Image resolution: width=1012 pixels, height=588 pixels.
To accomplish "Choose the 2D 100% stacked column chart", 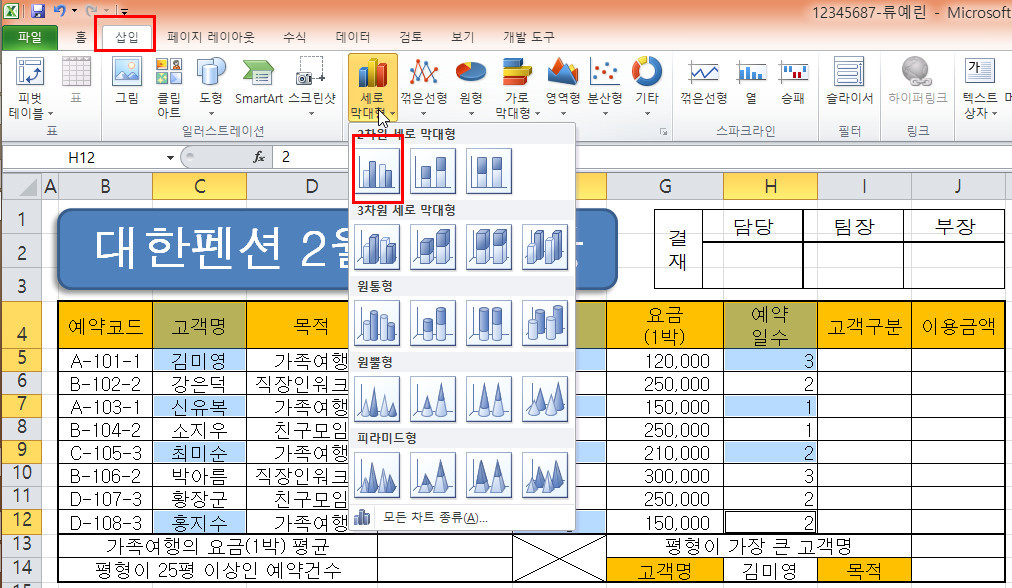I will click(x=489, y=170).
